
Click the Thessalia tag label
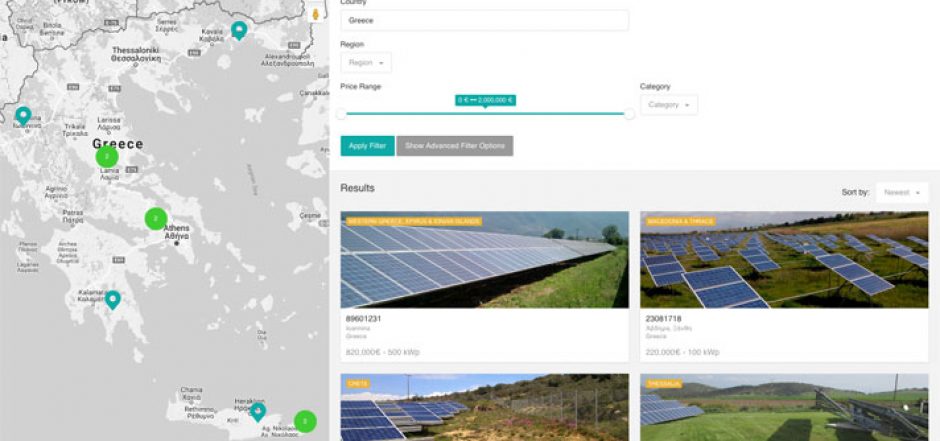pos(664,383)
